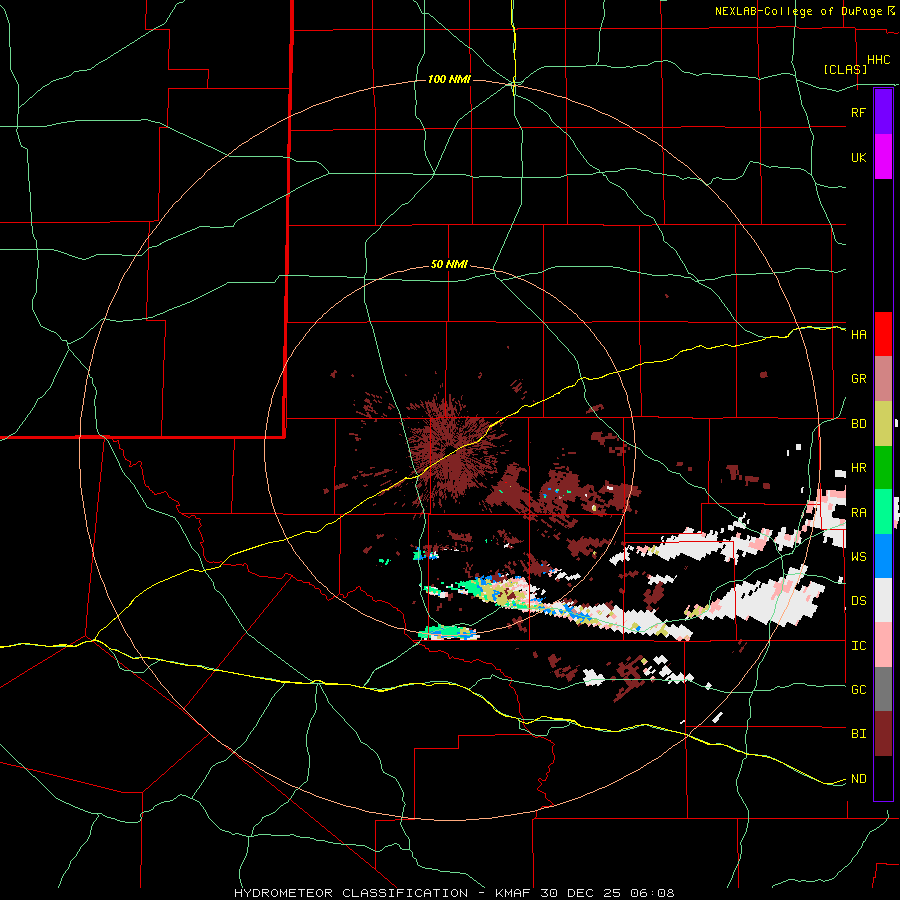This screenshot has height=900, width=900.
Task: Pick the light green RA legend swatch
Action: (x=883, y=512)
